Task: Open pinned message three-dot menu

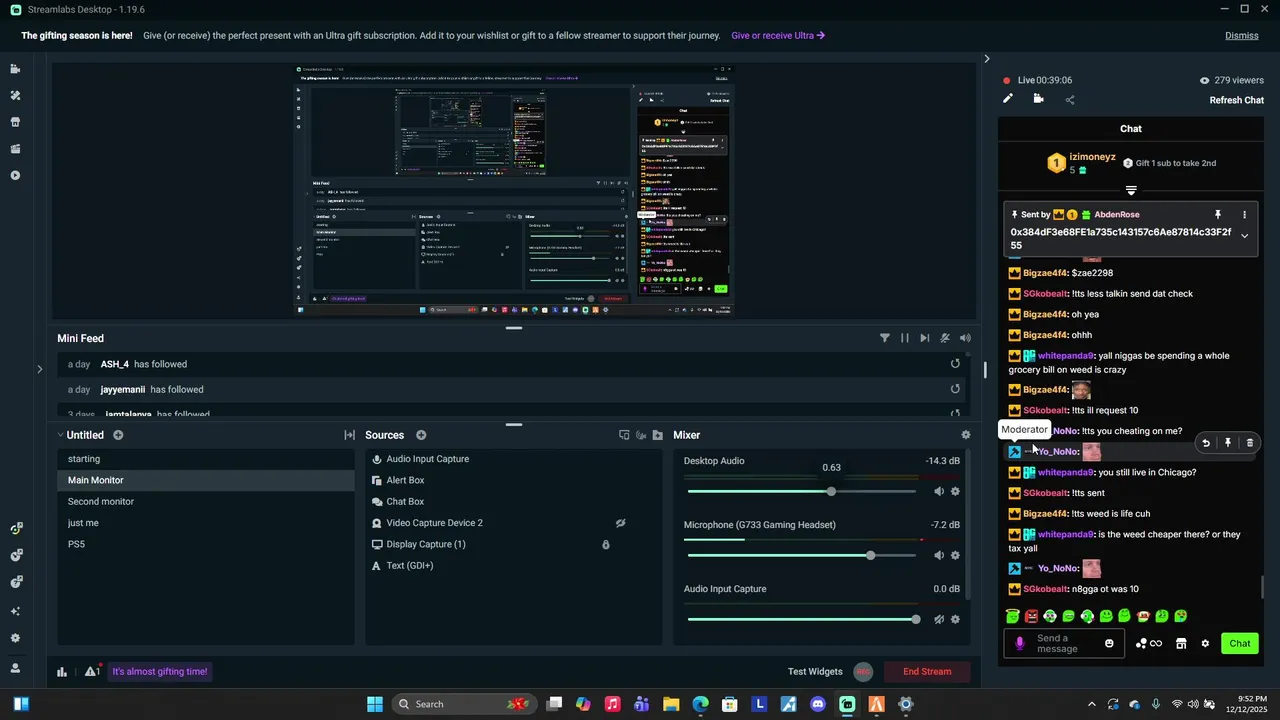Action: 1244,215
